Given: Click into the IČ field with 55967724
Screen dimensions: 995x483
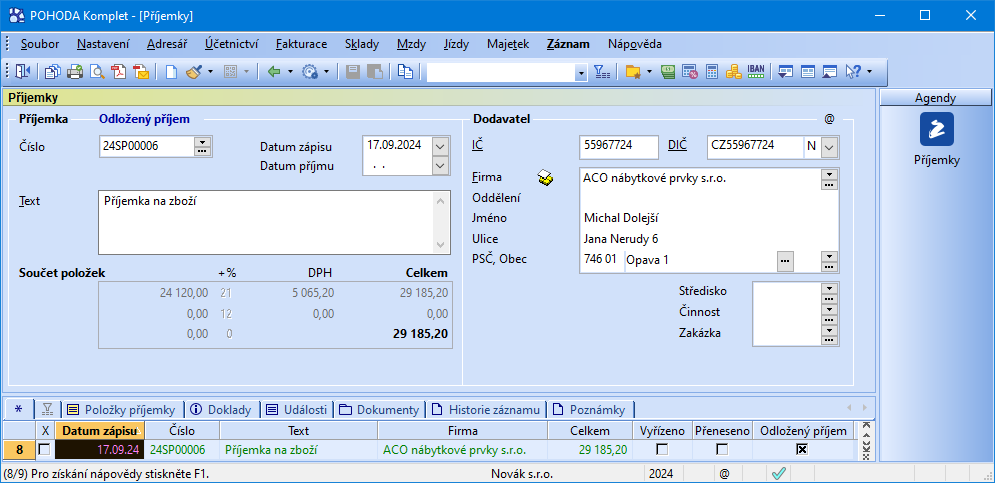Looking at the screenshot, I should click(x=619, y=147).
